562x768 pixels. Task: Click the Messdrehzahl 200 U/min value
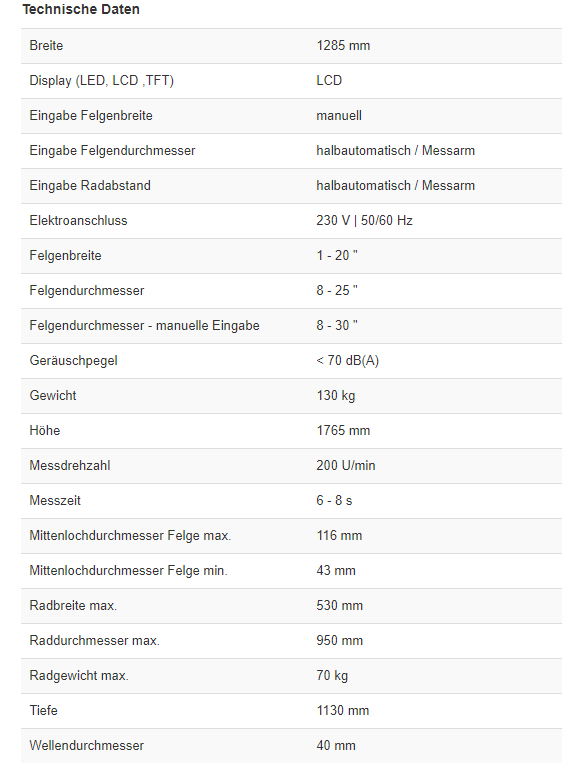coord(345,465)
